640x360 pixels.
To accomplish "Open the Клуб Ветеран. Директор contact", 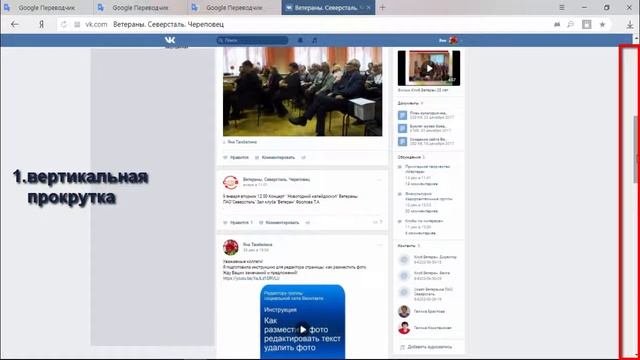I will [435, 257].
